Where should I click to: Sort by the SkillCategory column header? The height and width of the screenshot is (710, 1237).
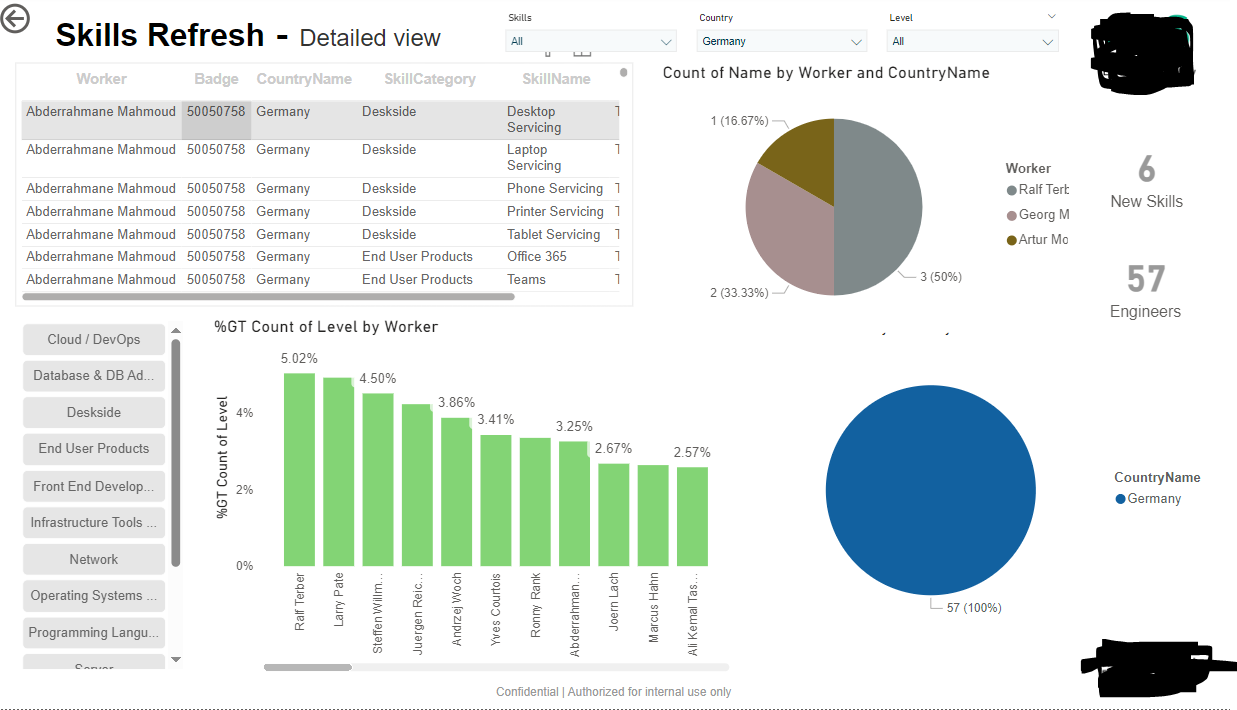click(430, 79)
